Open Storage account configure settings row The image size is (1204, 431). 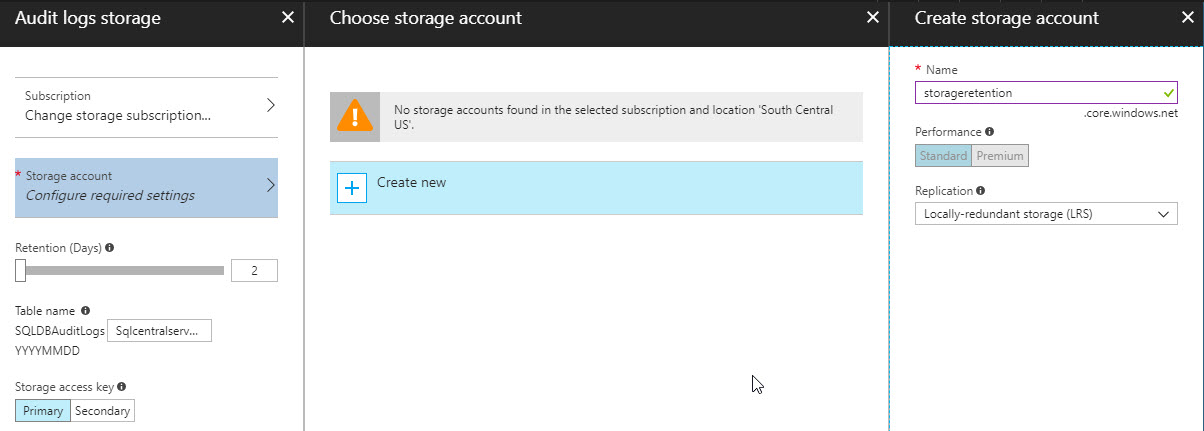pos(146,186)
